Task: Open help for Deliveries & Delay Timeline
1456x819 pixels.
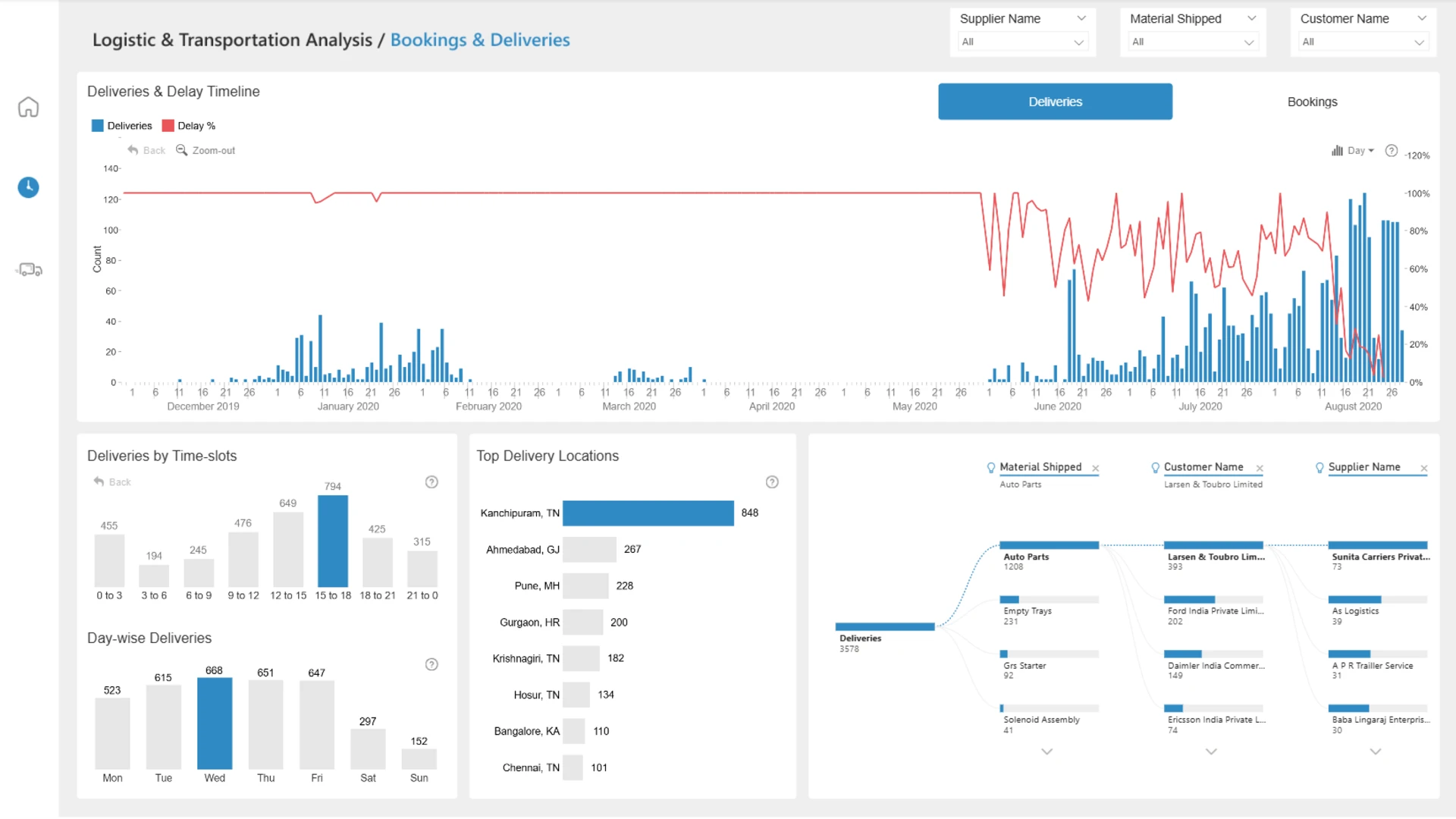Action: tap(1392, 150)
